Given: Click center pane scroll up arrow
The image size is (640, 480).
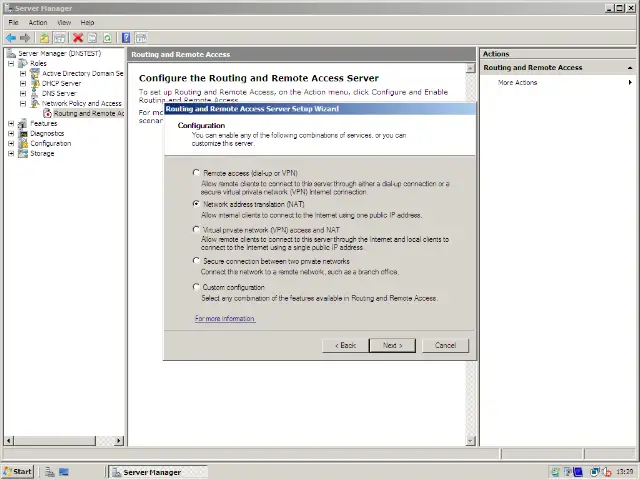Looking at the screenshot, I should tap(470, 68).
